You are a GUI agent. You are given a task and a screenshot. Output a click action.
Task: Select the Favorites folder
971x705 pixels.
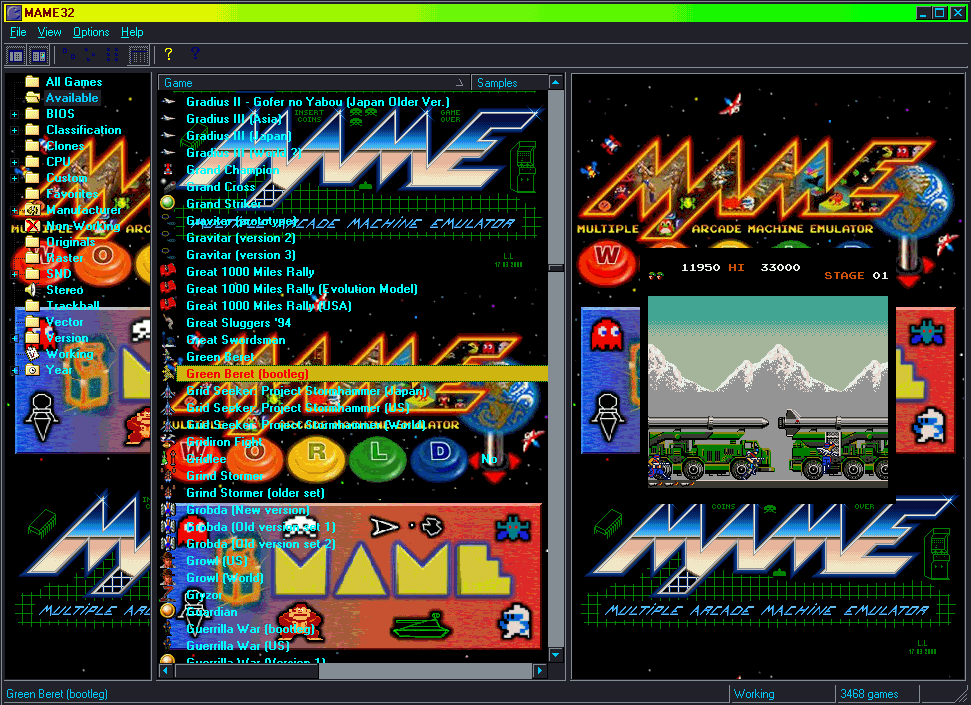coord(72,194)
